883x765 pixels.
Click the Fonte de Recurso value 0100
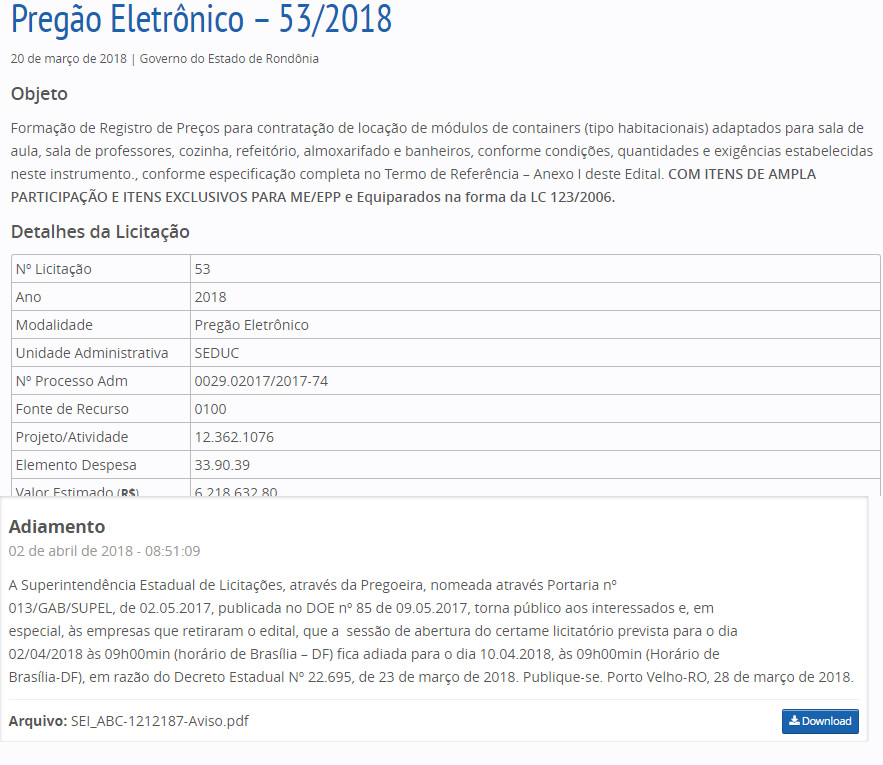pyautogui.click(x=211, y=409)
